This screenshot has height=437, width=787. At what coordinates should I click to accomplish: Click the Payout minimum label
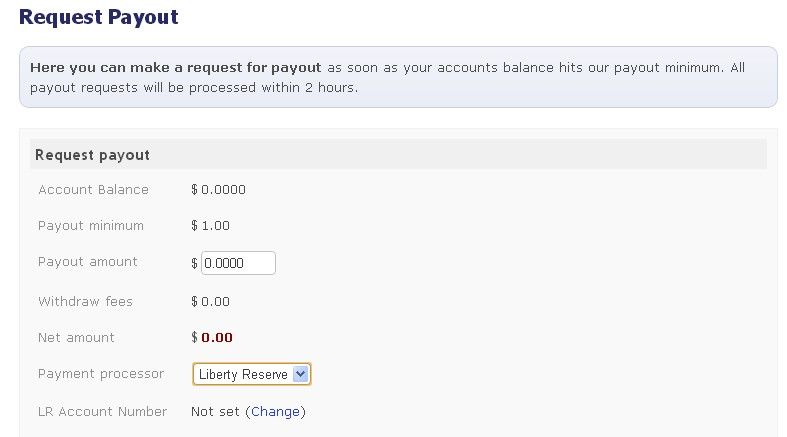(91, 226)
